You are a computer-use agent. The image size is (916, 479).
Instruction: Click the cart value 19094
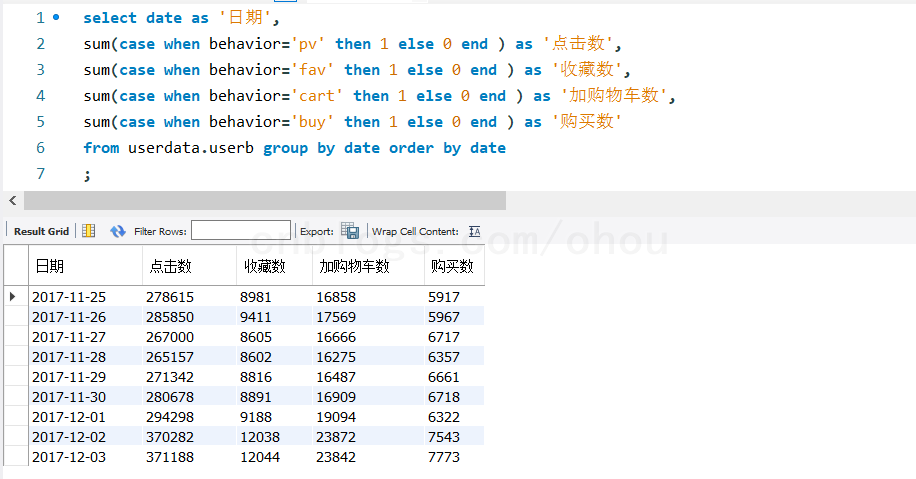point(336,417)
